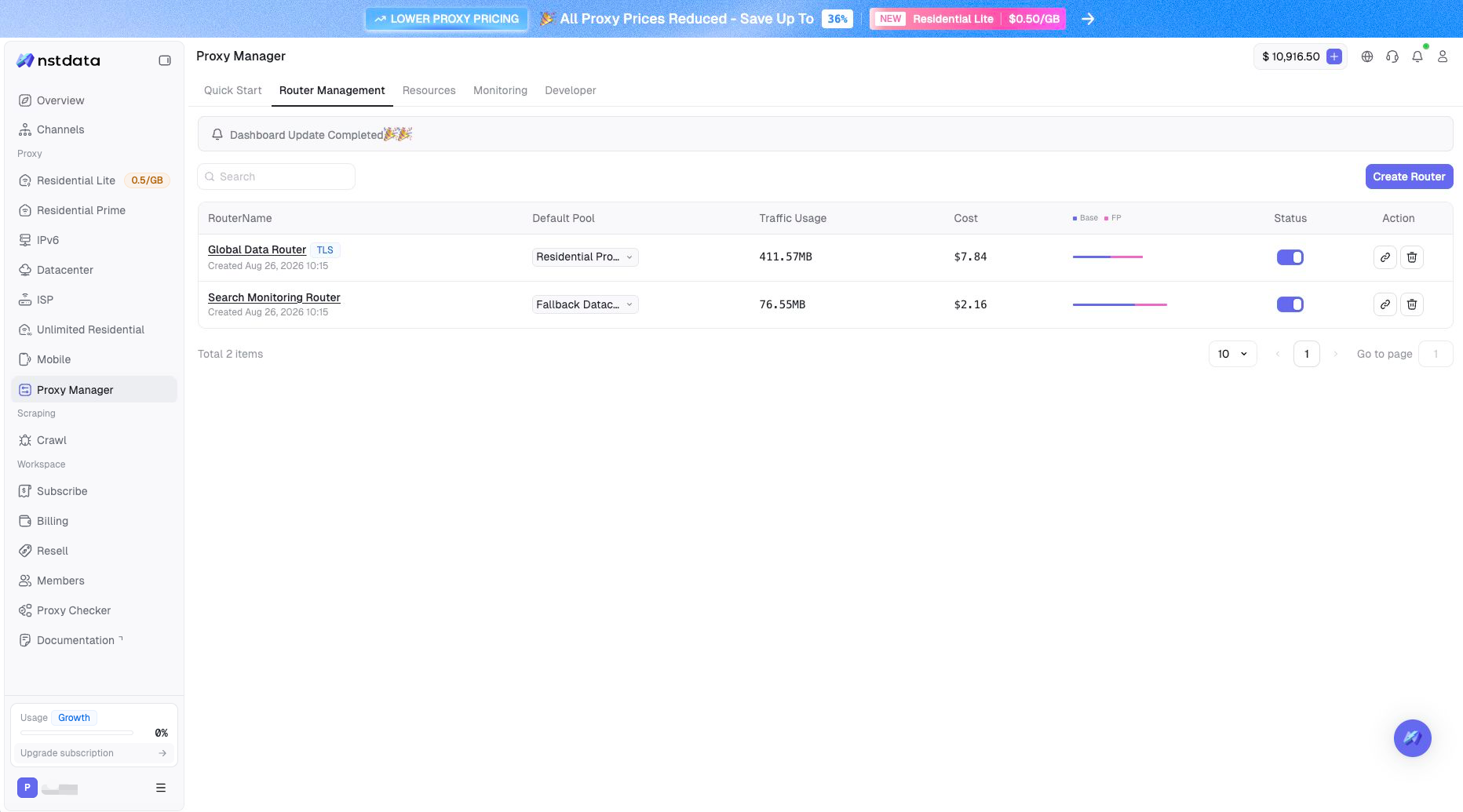The image size is (1463, 812).
Task: Click the banner arrow for pricing details
Action: 1088,19
